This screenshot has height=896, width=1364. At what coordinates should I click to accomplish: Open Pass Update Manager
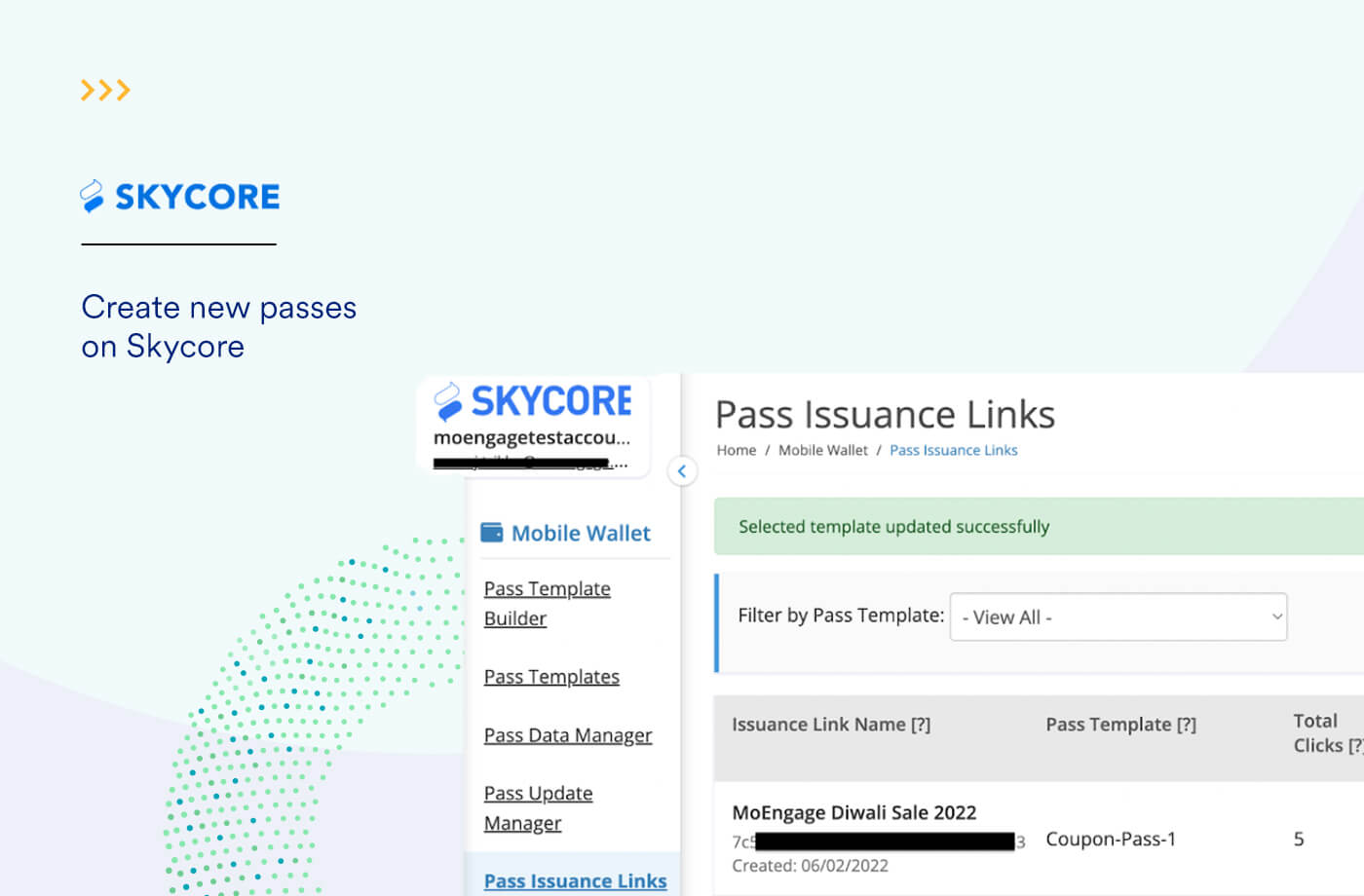(x=539, y=808)
